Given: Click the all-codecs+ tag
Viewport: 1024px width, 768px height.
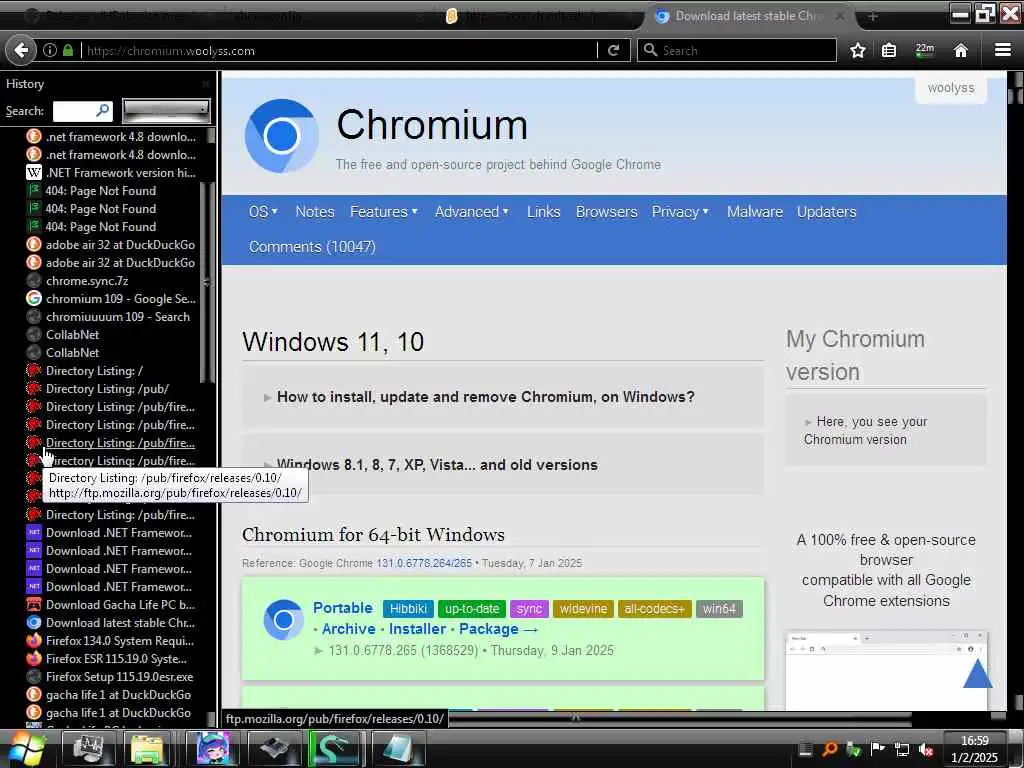Looking at the screenshot, I should (654, 609).
